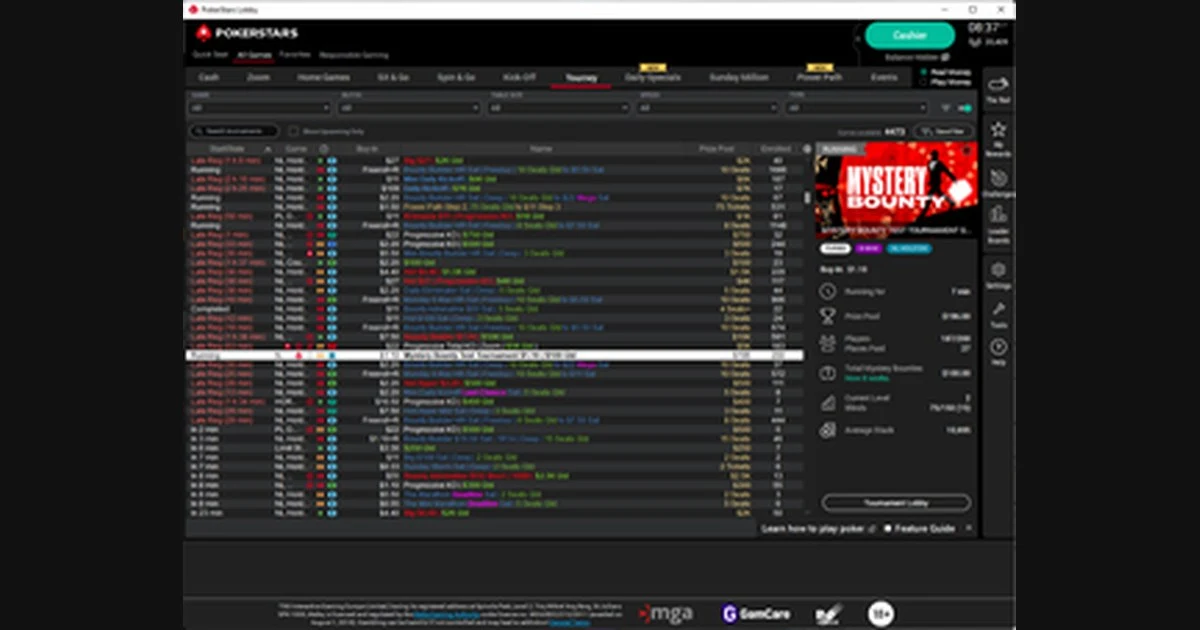Click the green Cashier button
This screenshot has width=1200, height=630.
pyautogui.click(x=909, y=35)
